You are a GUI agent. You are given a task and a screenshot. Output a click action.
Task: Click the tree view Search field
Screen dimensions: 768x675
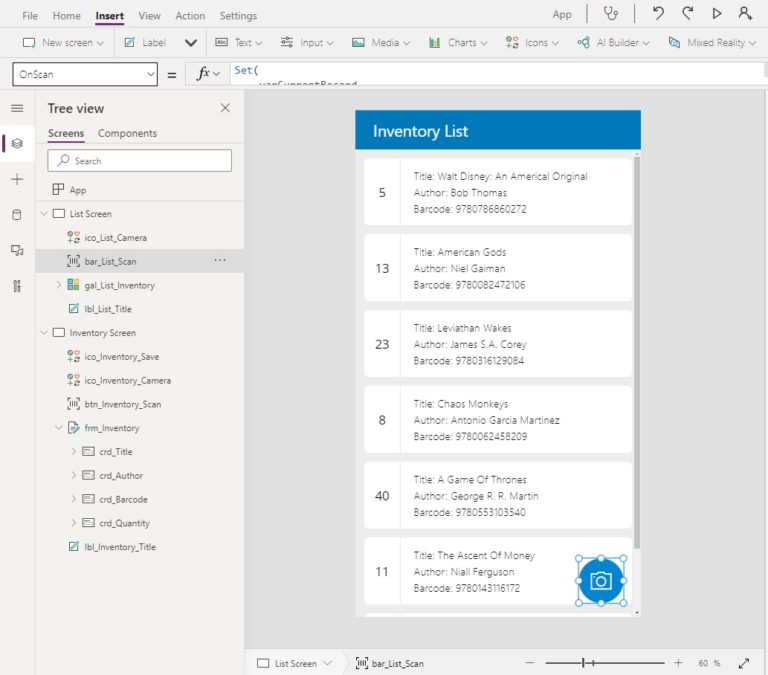click(140, 161)
